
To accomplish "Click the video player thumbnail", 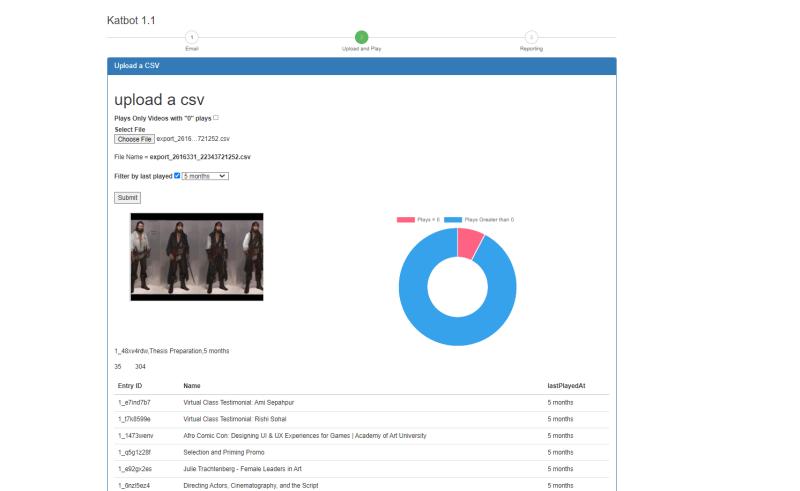I will point(197,257).
